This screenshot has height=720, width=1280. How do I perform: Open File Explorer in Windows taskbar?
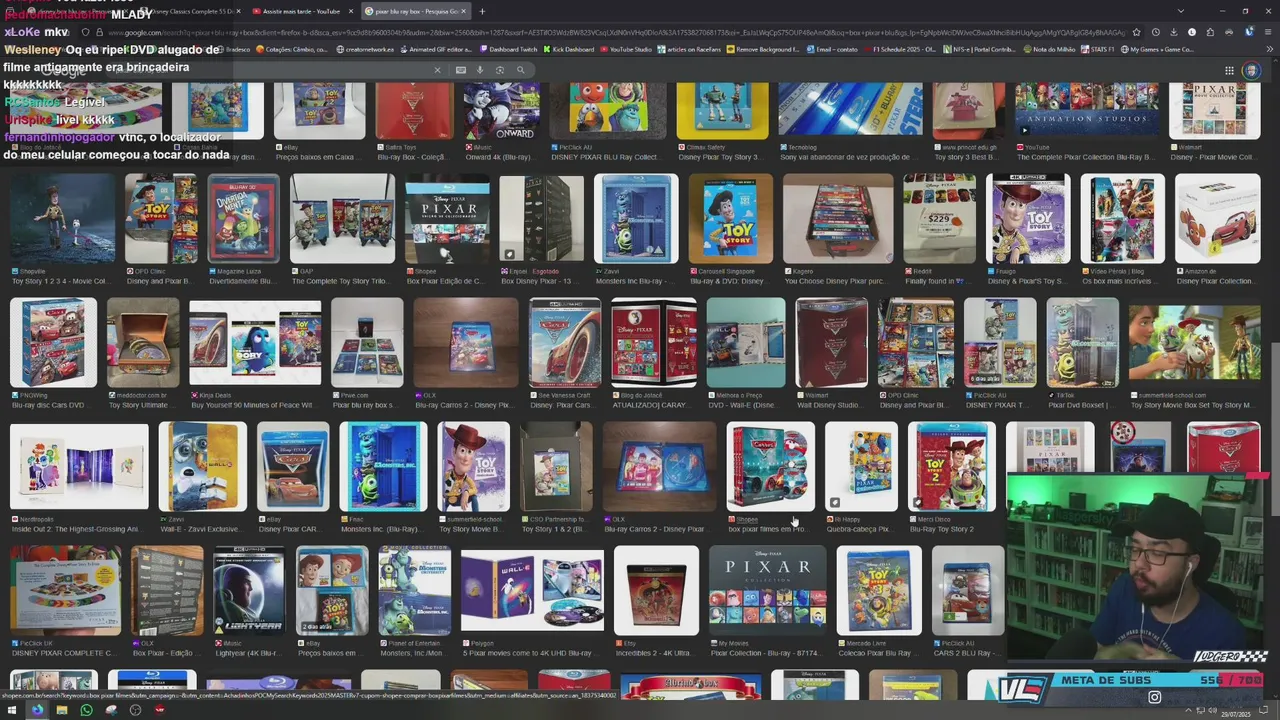(61, 710)
